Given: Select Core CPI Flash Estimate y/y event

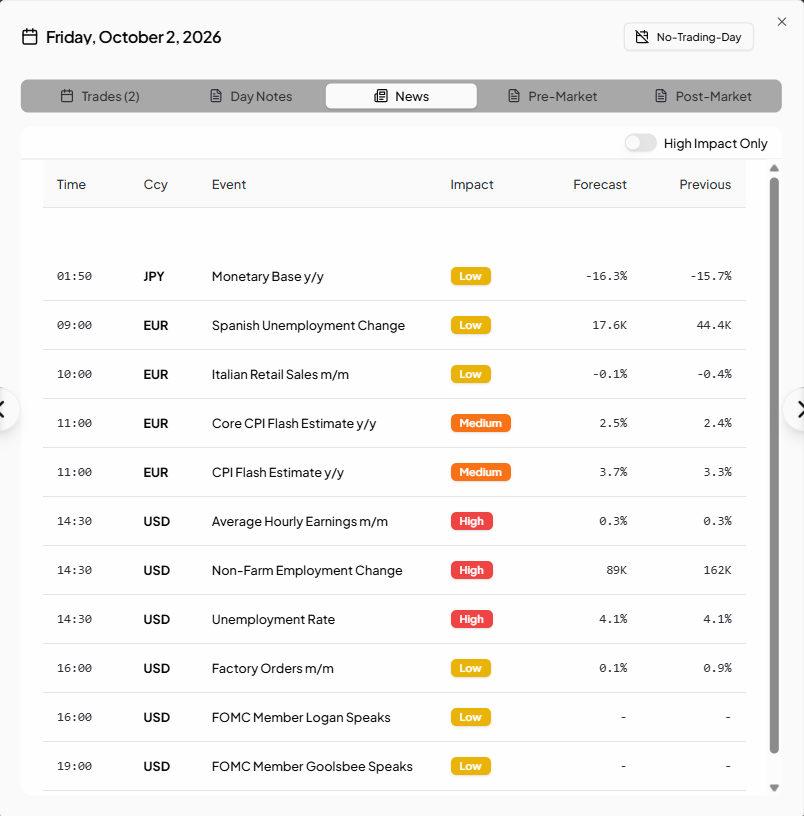Looking at the screenshot, I should tap(394, 423).
